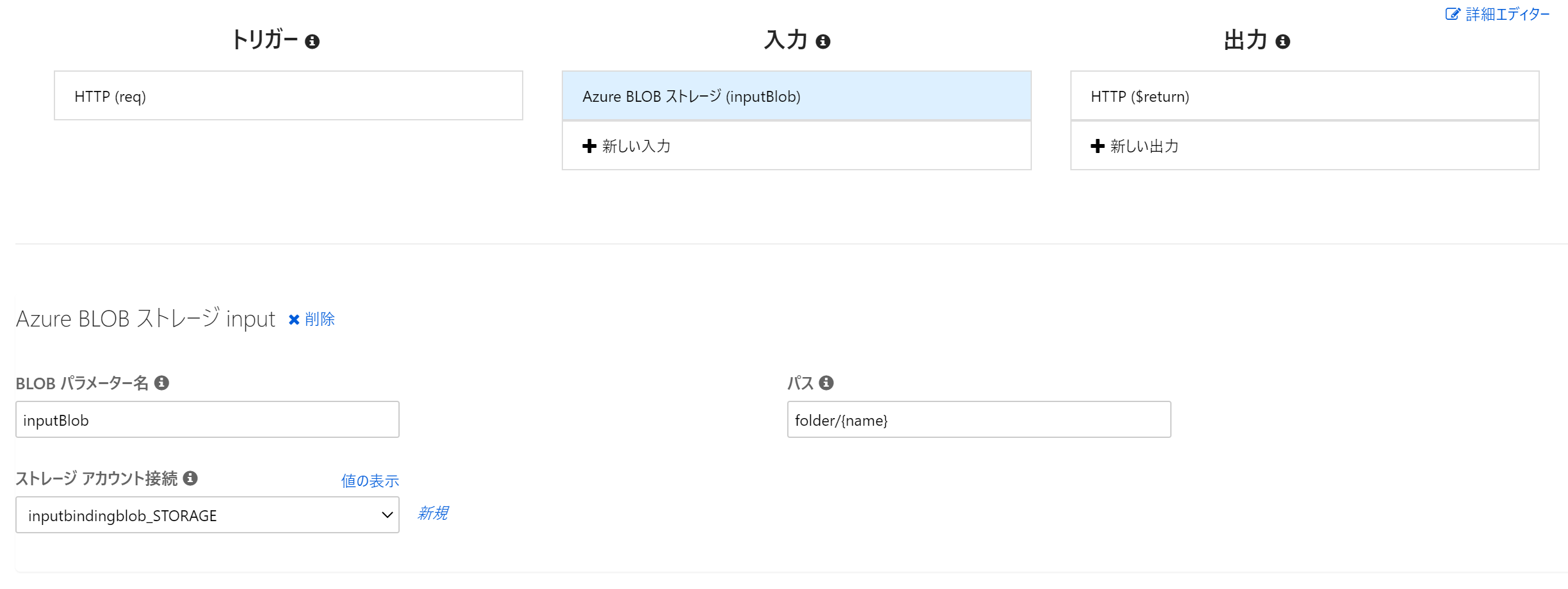
Task: Click info icon beside 入力 heading
Action: (x=823, y=42)
